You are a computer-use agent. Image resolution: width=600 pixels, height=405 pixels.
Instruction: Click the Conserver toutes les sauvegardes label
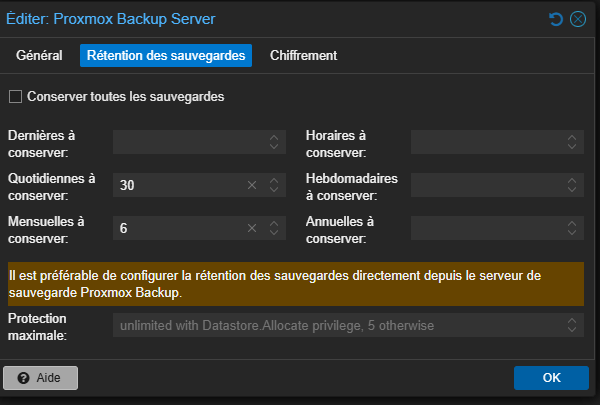126,96
